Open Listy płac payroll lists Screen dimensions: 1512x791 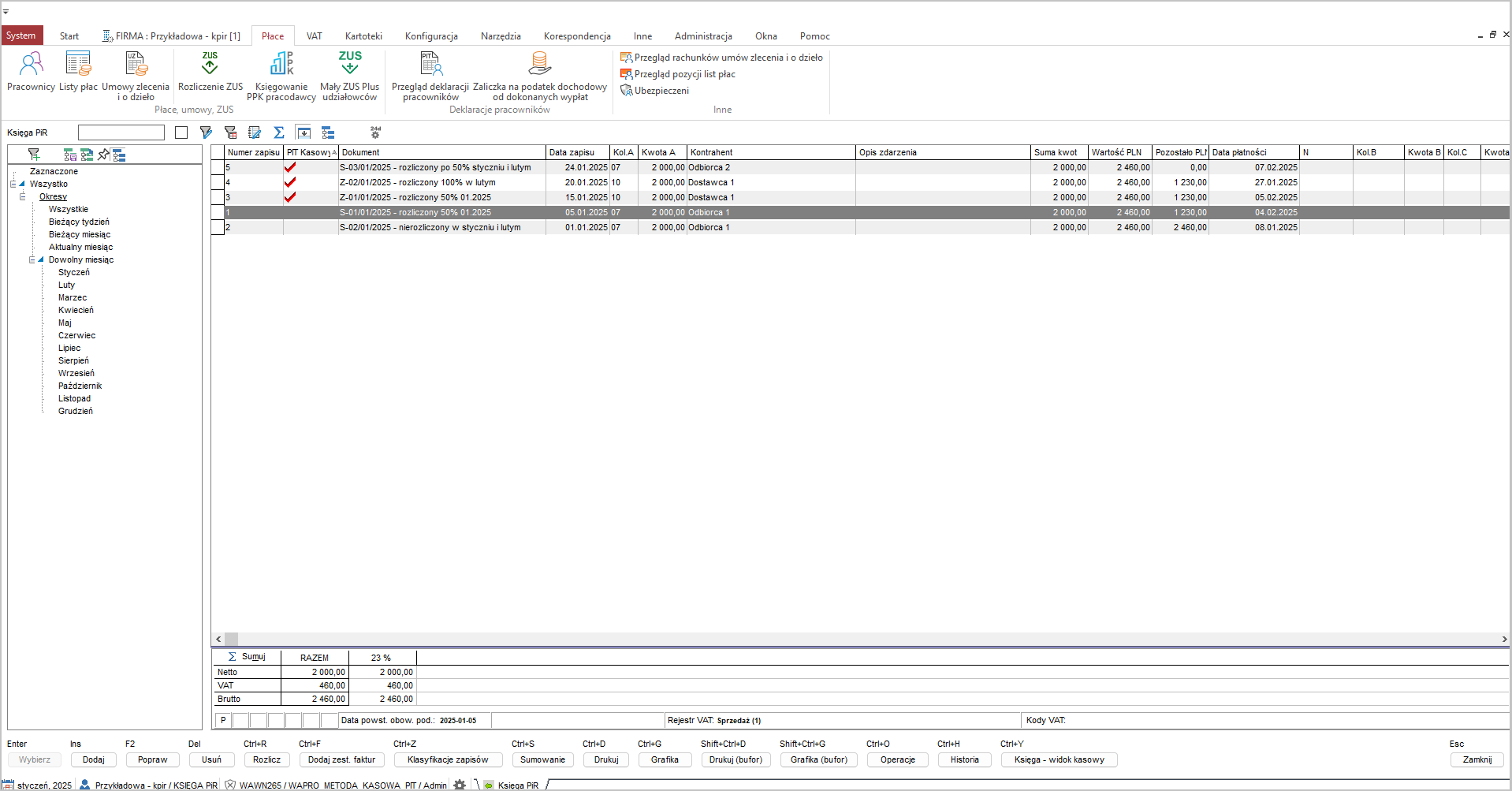pos(78,71)
